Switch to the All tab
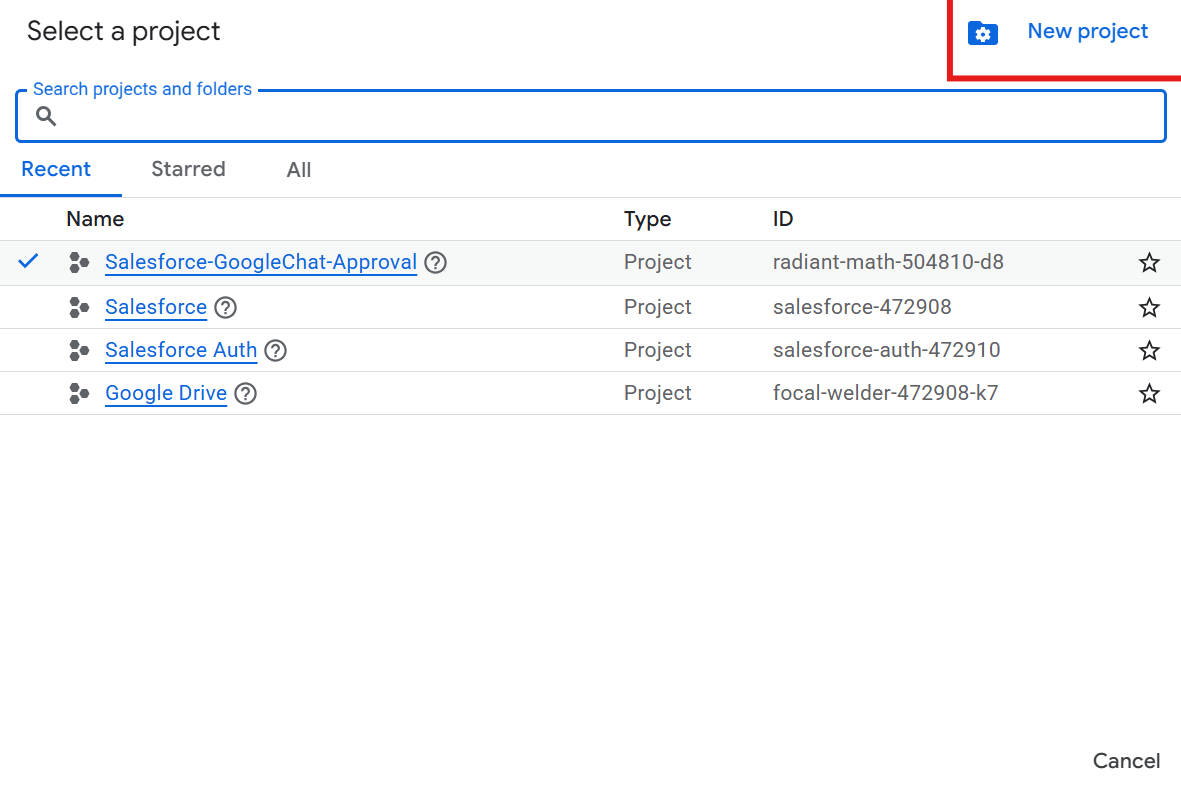 [x=299, y=169]
